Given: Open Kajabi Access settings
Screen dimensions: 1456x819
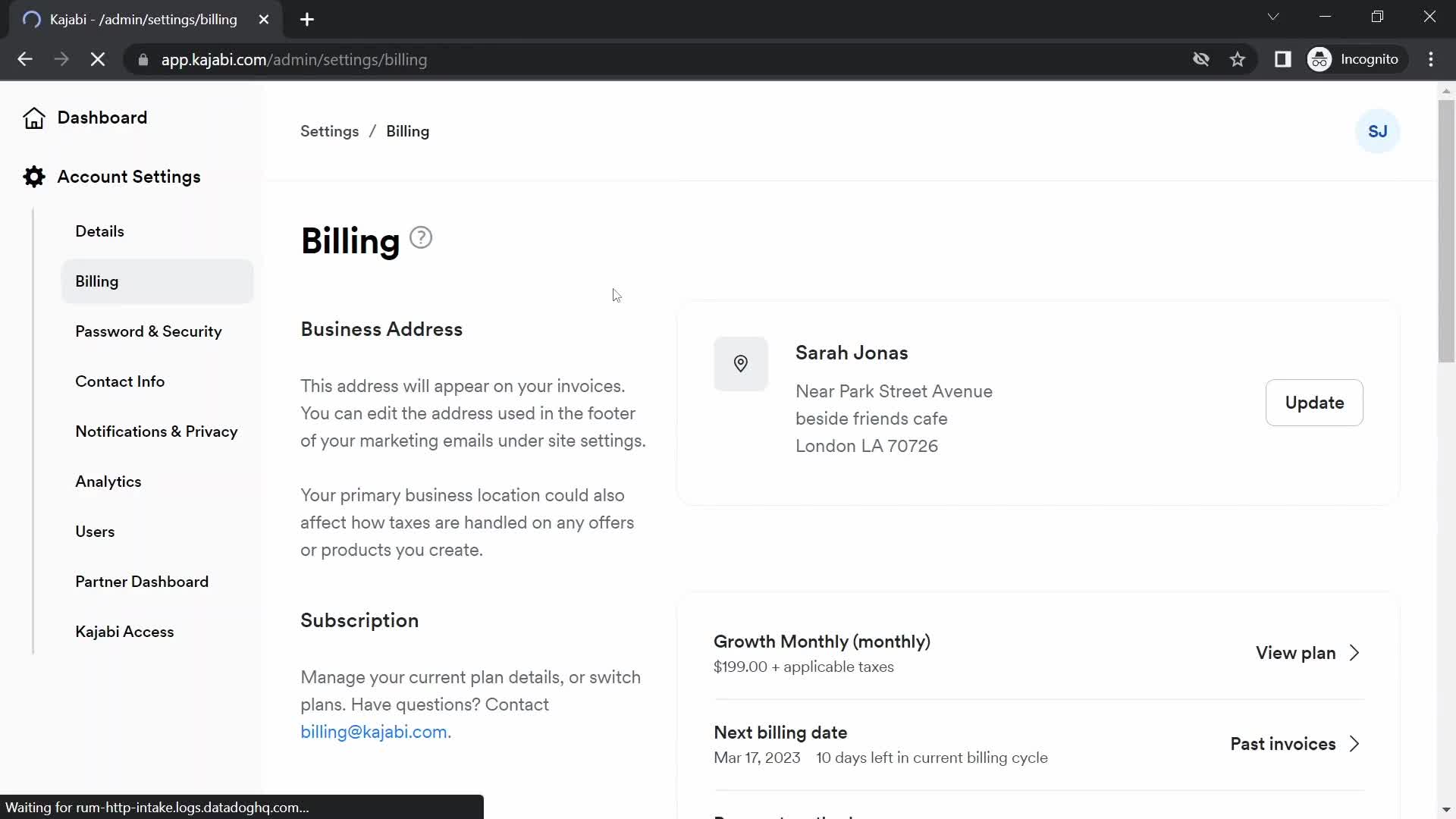Looking at the screenshot, I should point(124,632).
